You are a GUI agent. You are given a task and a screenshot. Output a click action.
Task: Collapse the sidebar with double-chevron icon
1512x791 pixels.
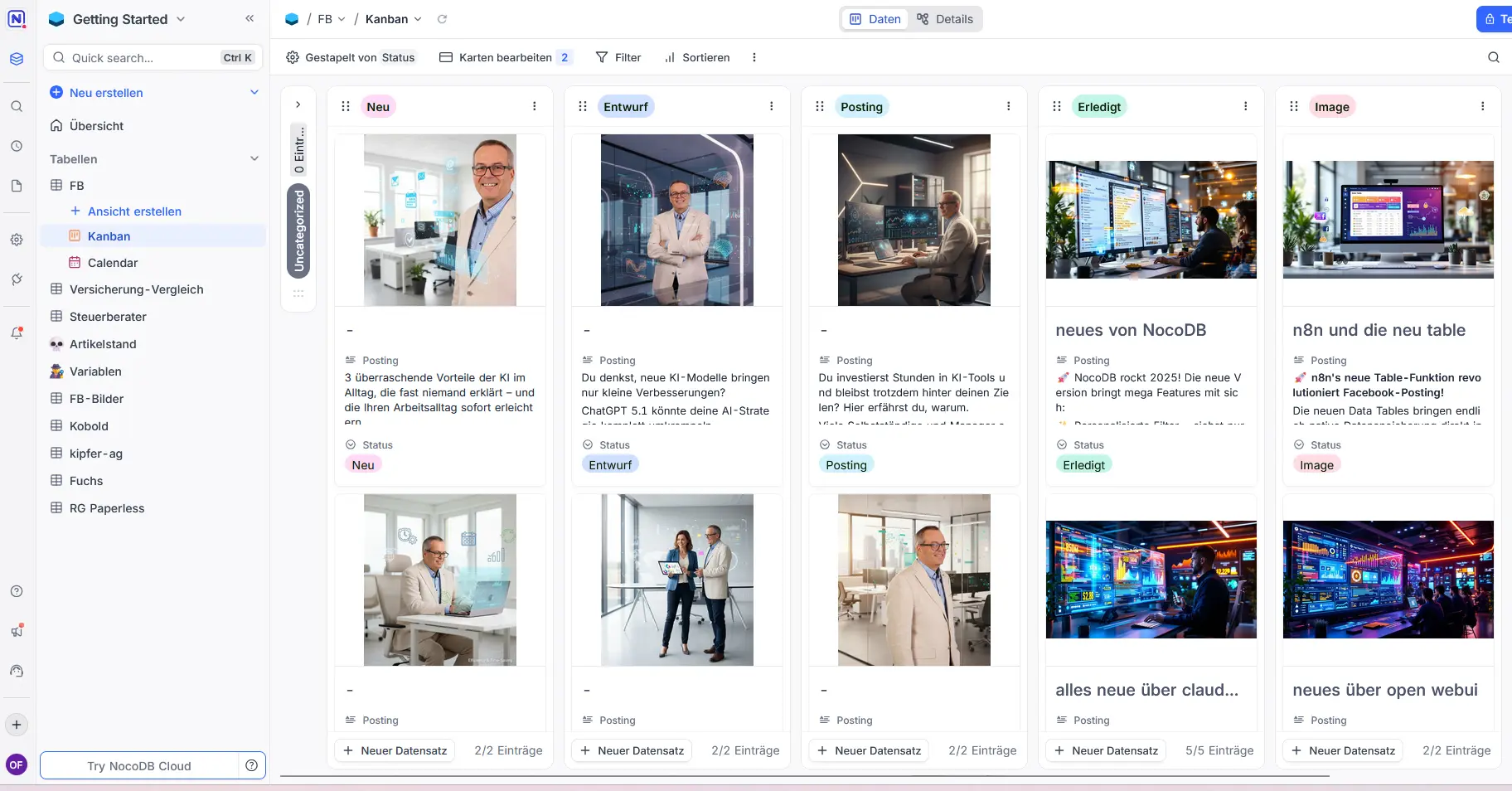[x=250, y=18]
